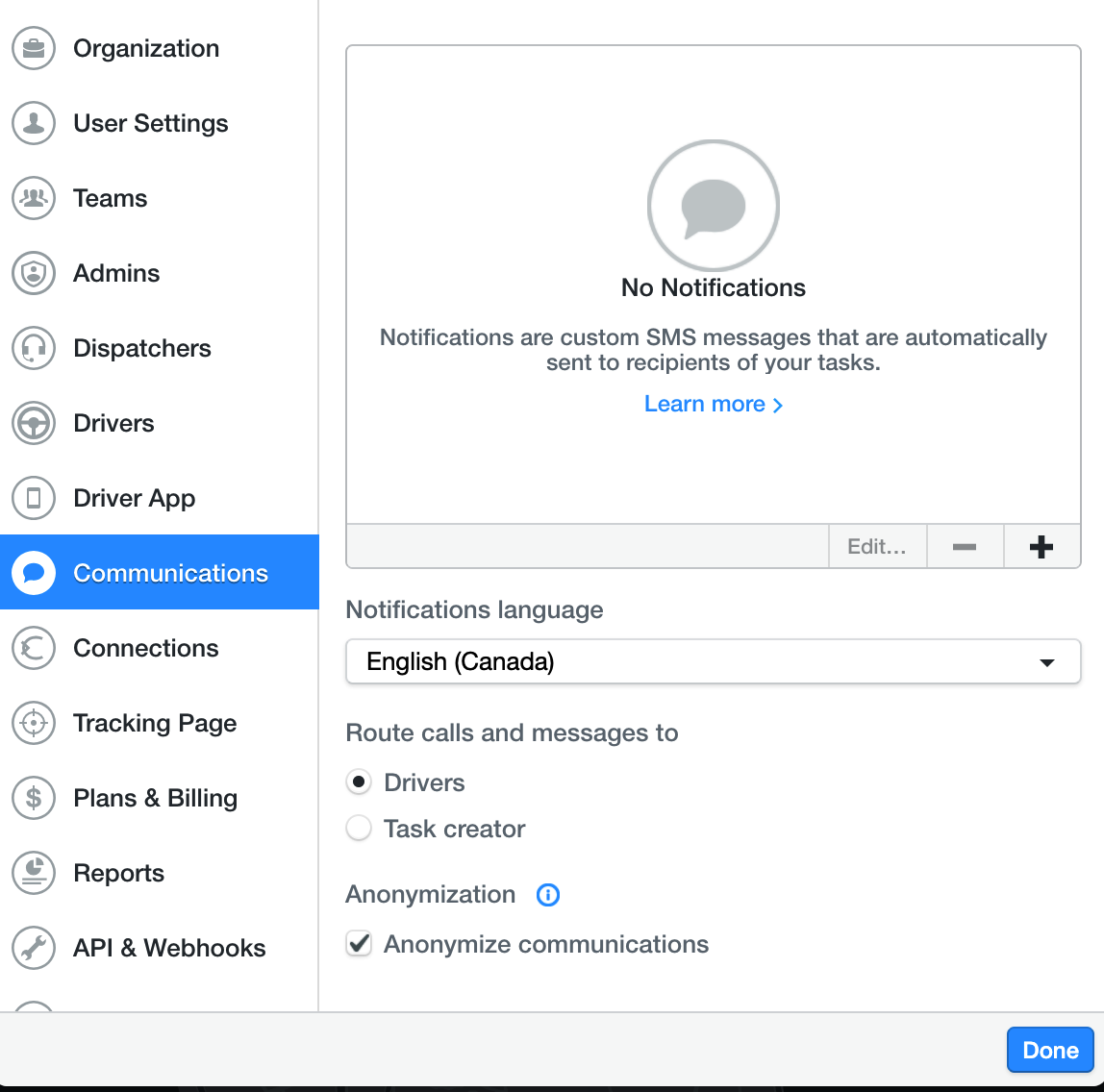Click the No Notifications speech bubble graphic

[x=713, y=206]
